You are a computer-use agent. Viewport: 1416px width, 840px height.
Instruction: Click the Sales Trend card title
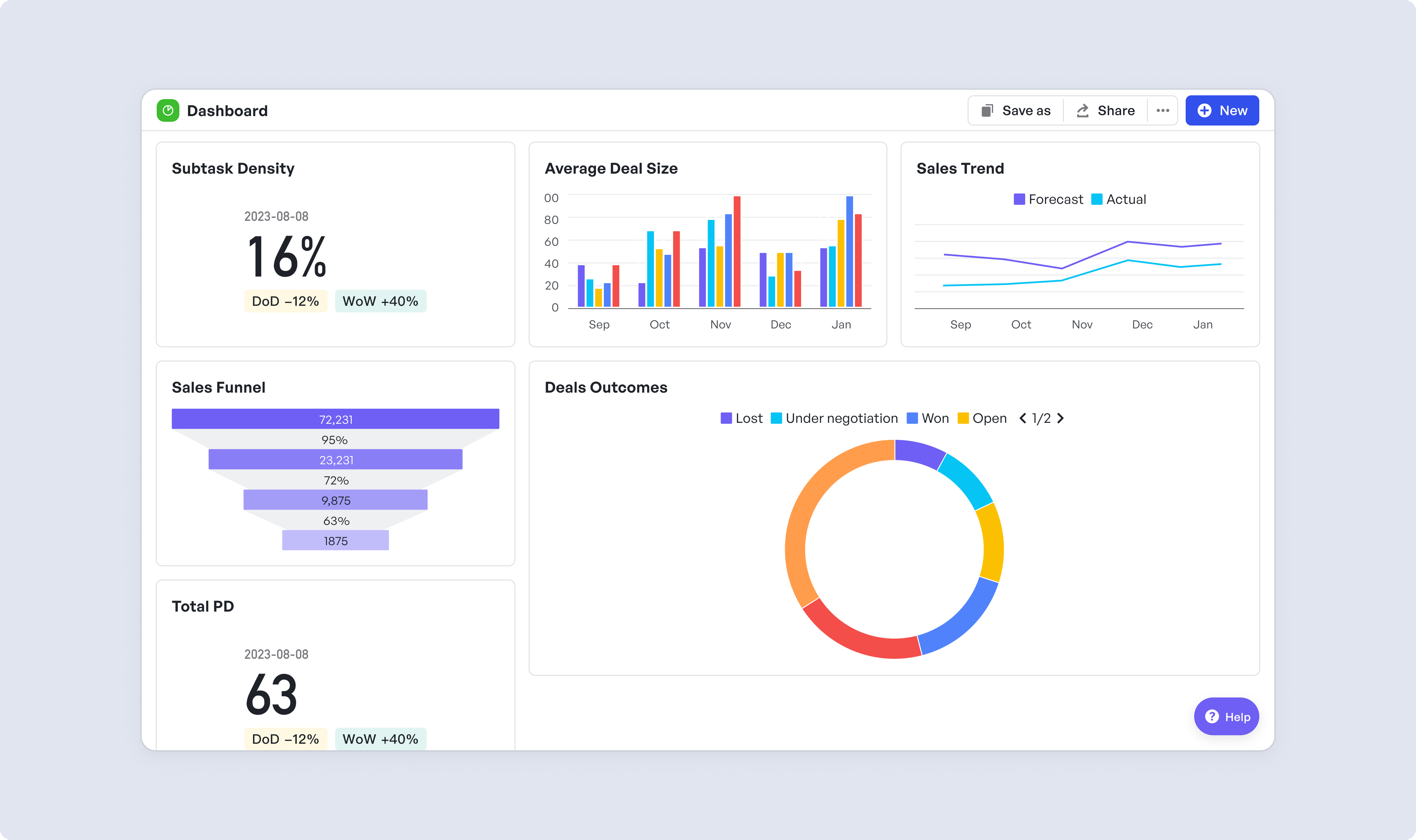click(x=960, y=169)
